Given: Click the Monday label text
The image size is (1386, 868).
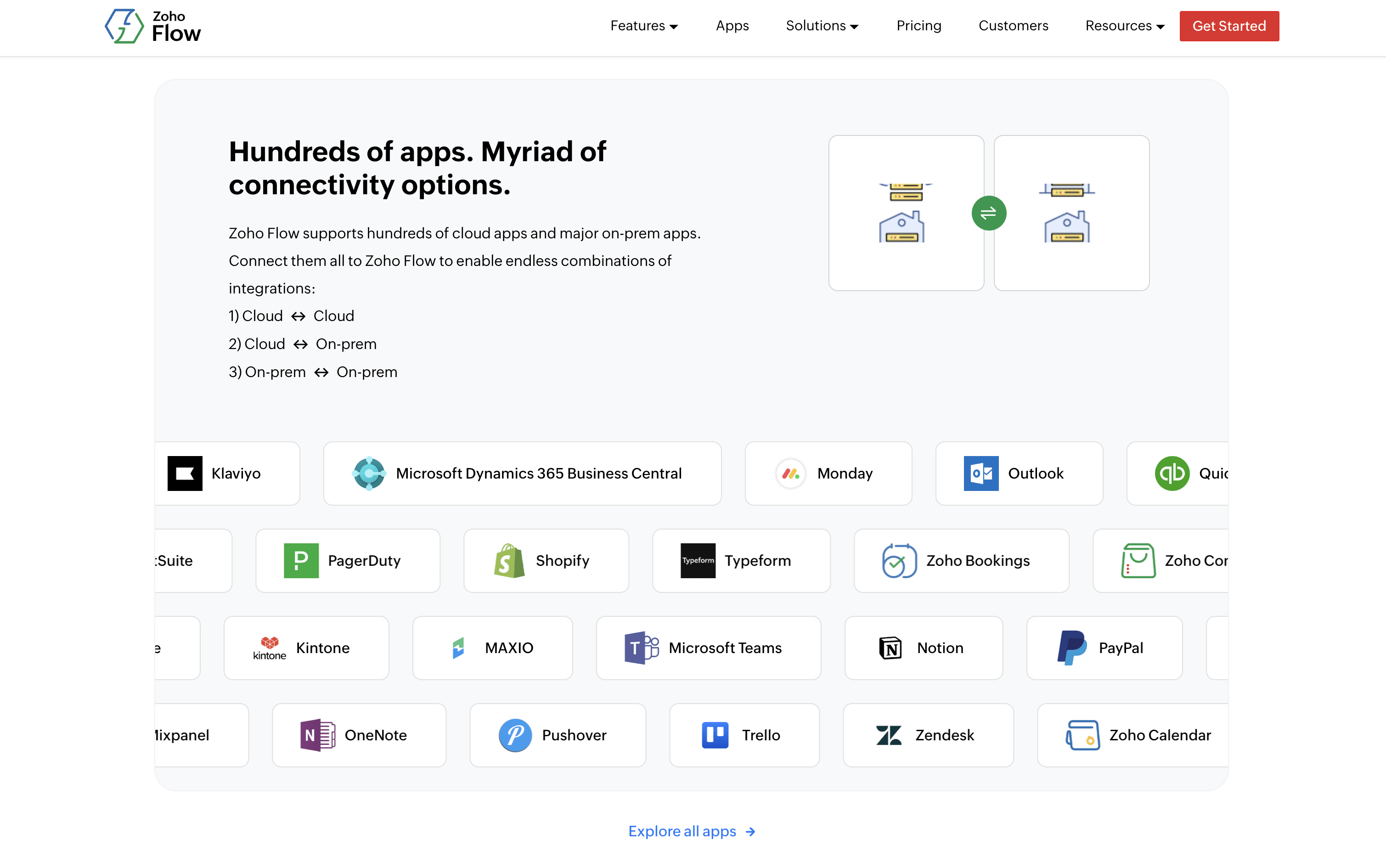Looking at the screenshot, I should [x=845, y=473].
